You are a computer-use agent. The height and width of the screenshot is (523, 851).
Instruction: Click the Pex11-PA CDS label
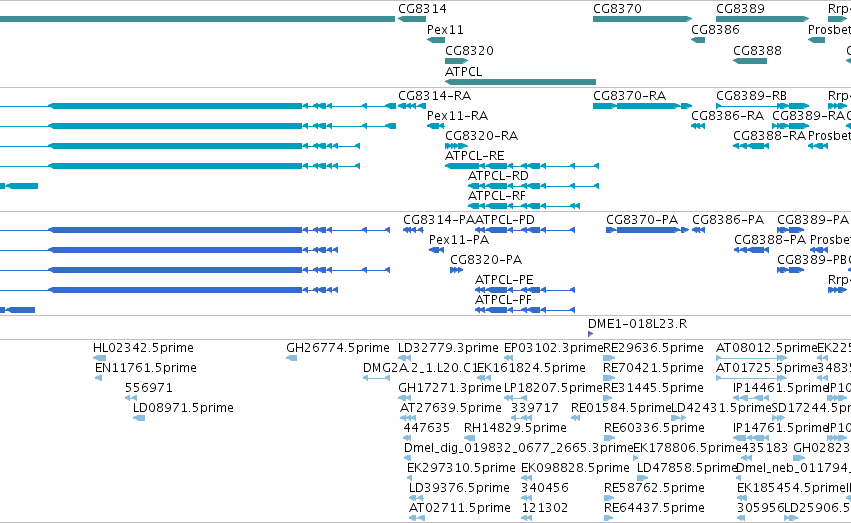(x=459, y=240)
